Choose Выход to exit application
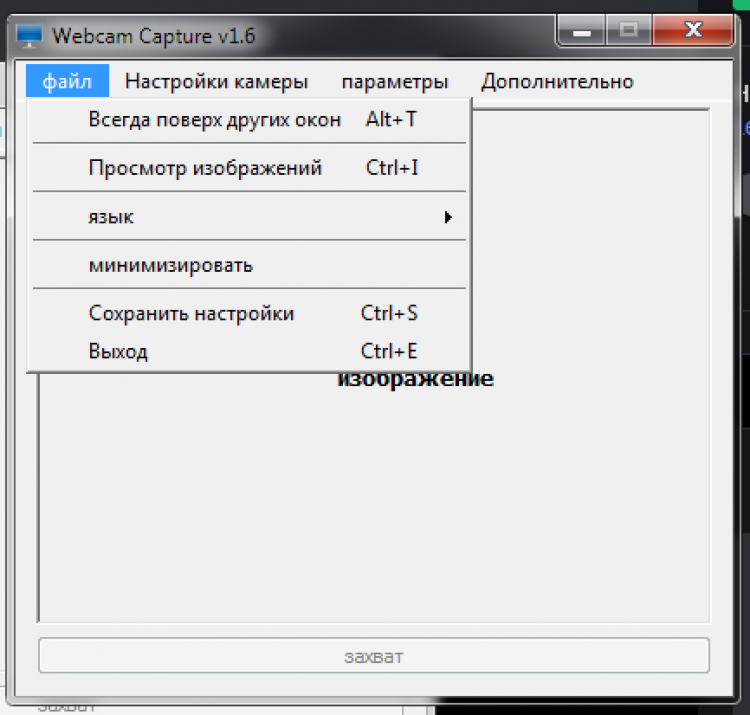The image size is (750, 715). click(x=249, y=352)
